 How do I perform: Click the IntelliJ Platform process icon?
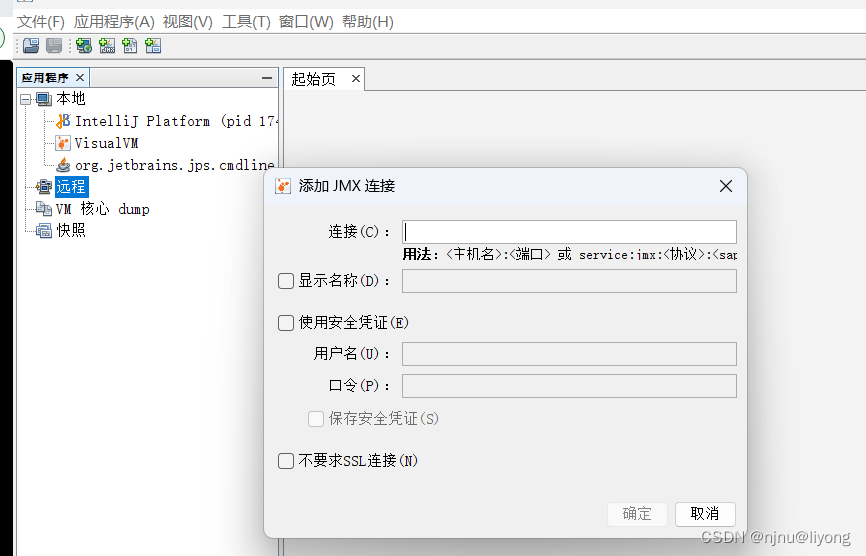[x=64, y=121]
